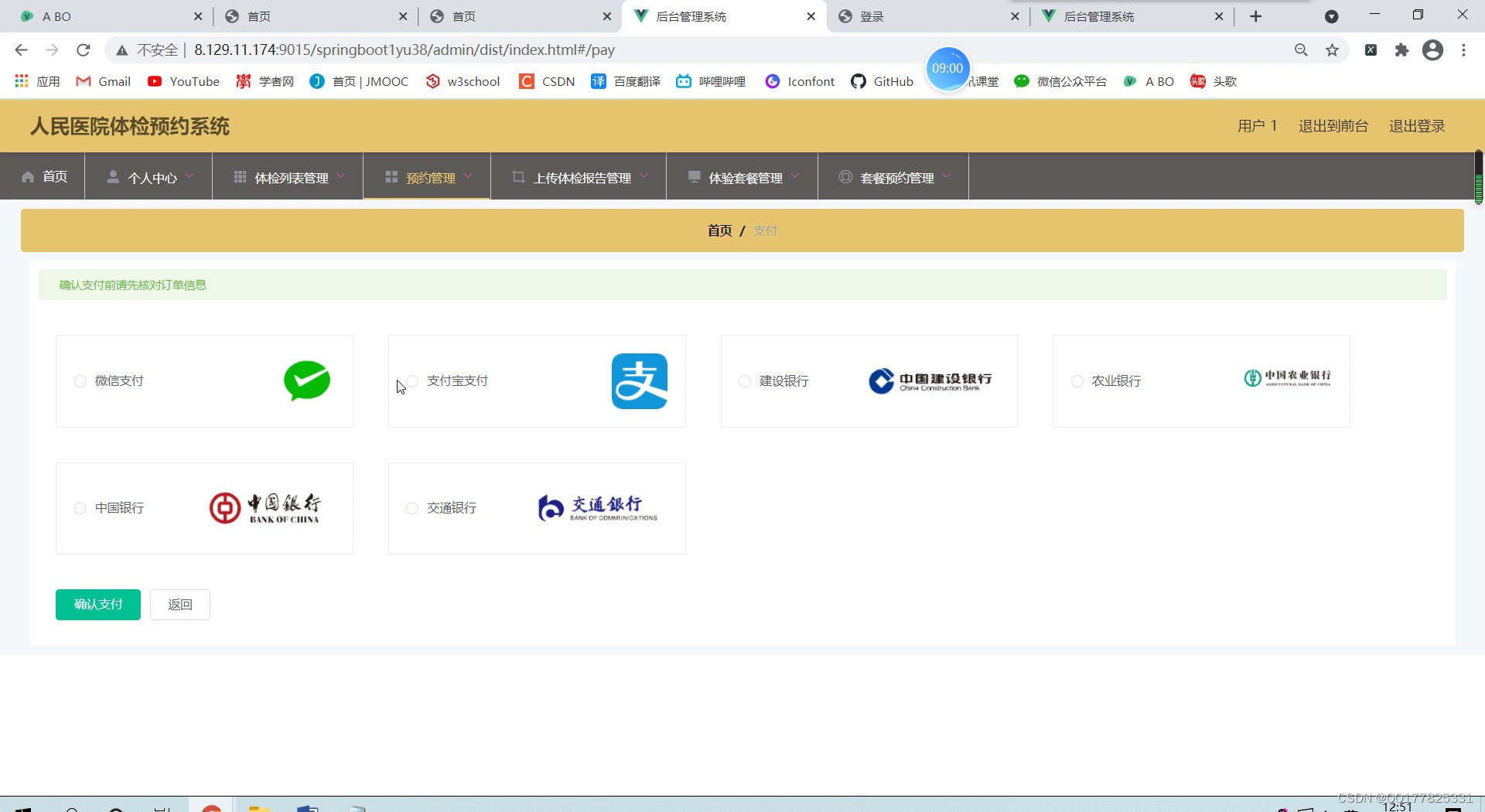The image size is (1485, 812).
Task: Click 用户 1 in header
Action: (x=1258, y=126)
